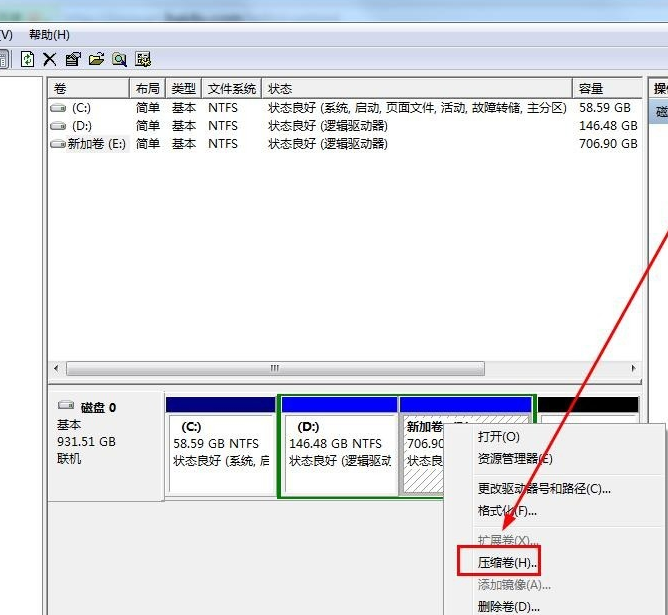Image resolution: width=668 pixels, height=615 pixels.
Task: Click the rightmost settings list toolbar icon
Action: click(143, 59)
